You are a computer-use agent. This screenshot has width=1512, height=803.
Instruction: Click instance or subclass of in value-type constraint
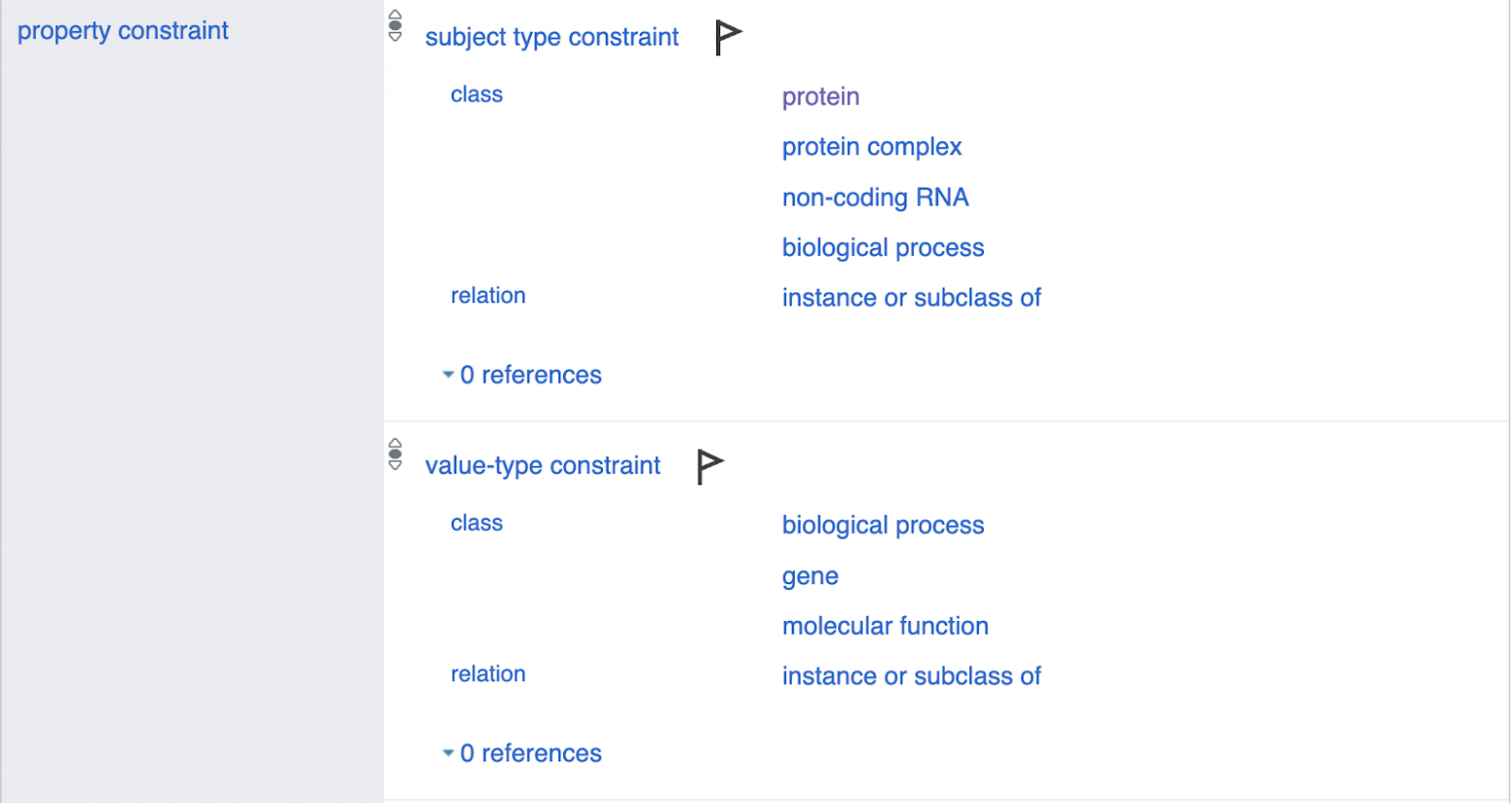click(911, 677)
